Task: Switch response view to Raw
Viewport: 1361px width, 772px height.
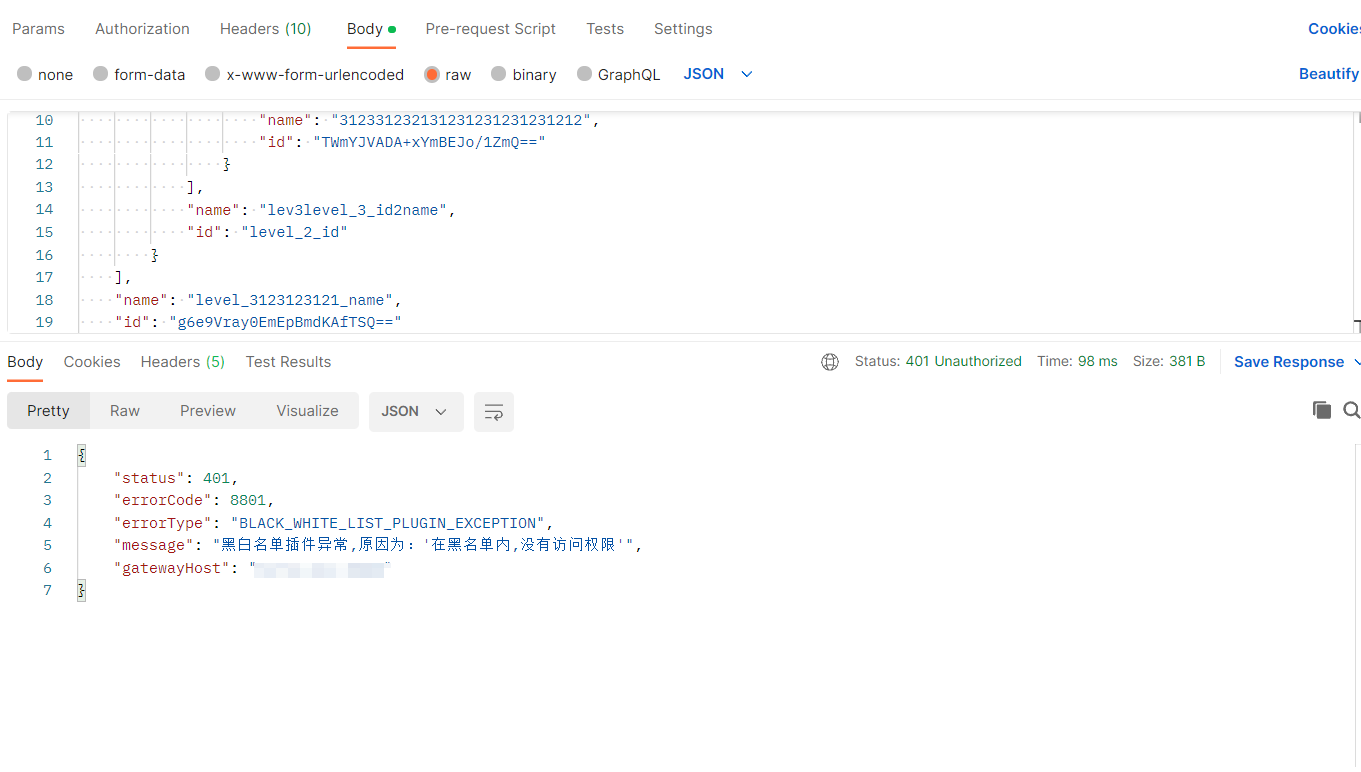Action: pos(125,411)
